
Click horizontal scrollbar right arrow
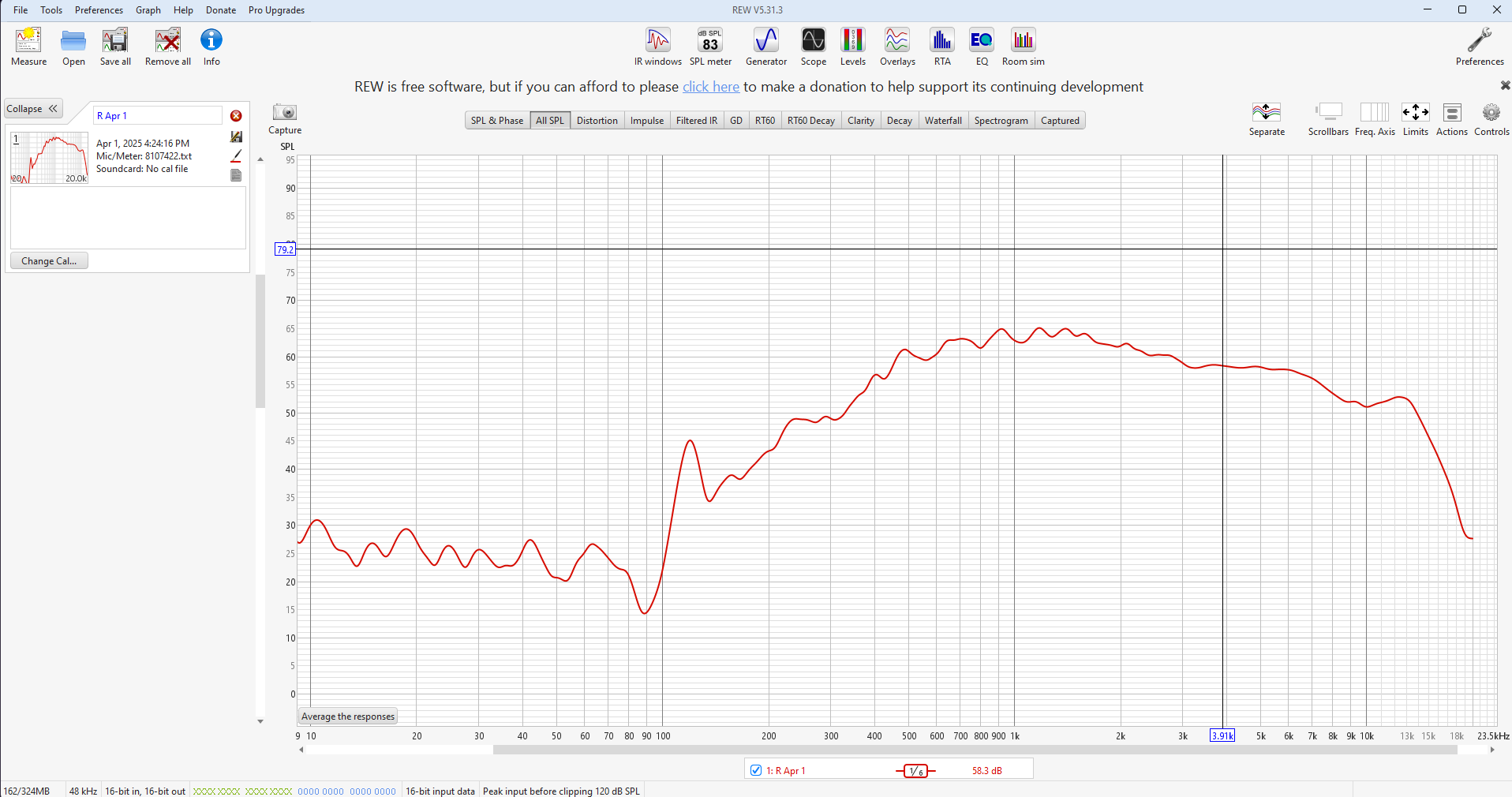(1491, 750)
